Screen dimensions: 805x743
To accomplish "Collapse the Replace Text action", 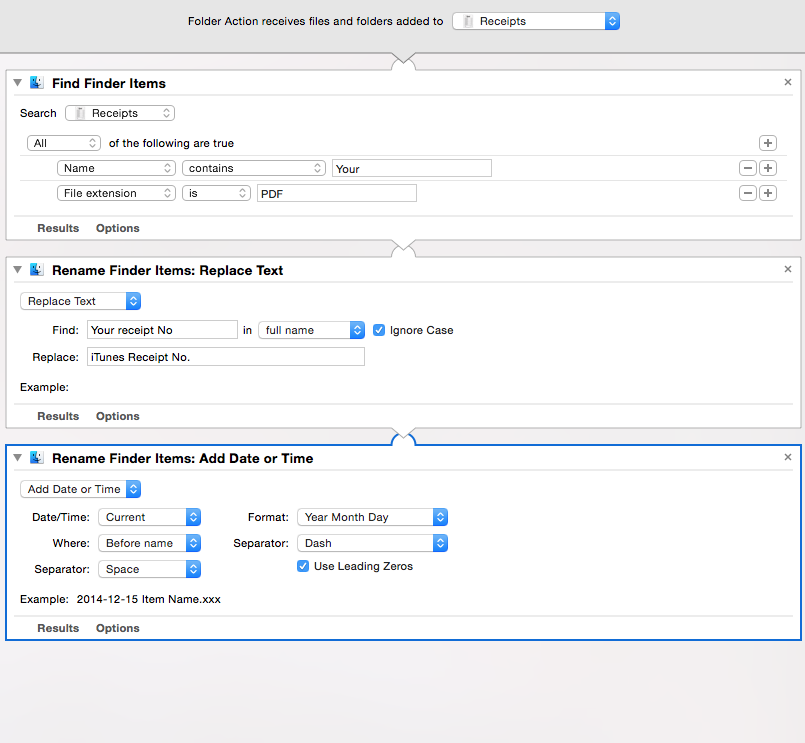I will click(17, 270).
